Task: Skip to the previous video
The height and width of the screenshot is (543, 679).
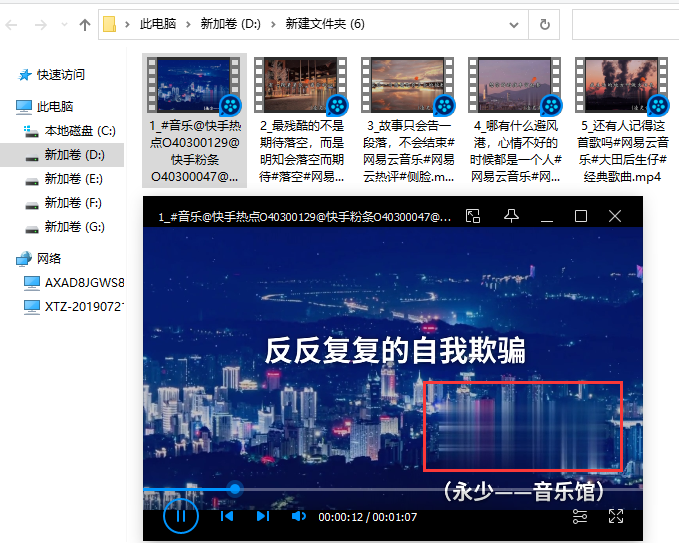Action: [x=227, y=516]
